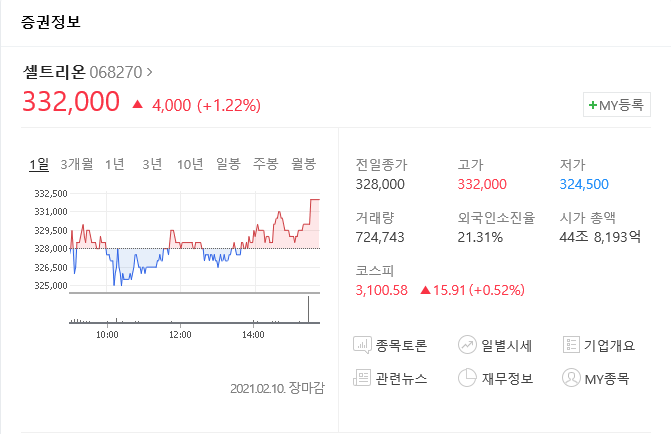Click the 2021.02.10. 장마감 date label
The height and width of the screenshot is (434, 671).
coord(277,388)
